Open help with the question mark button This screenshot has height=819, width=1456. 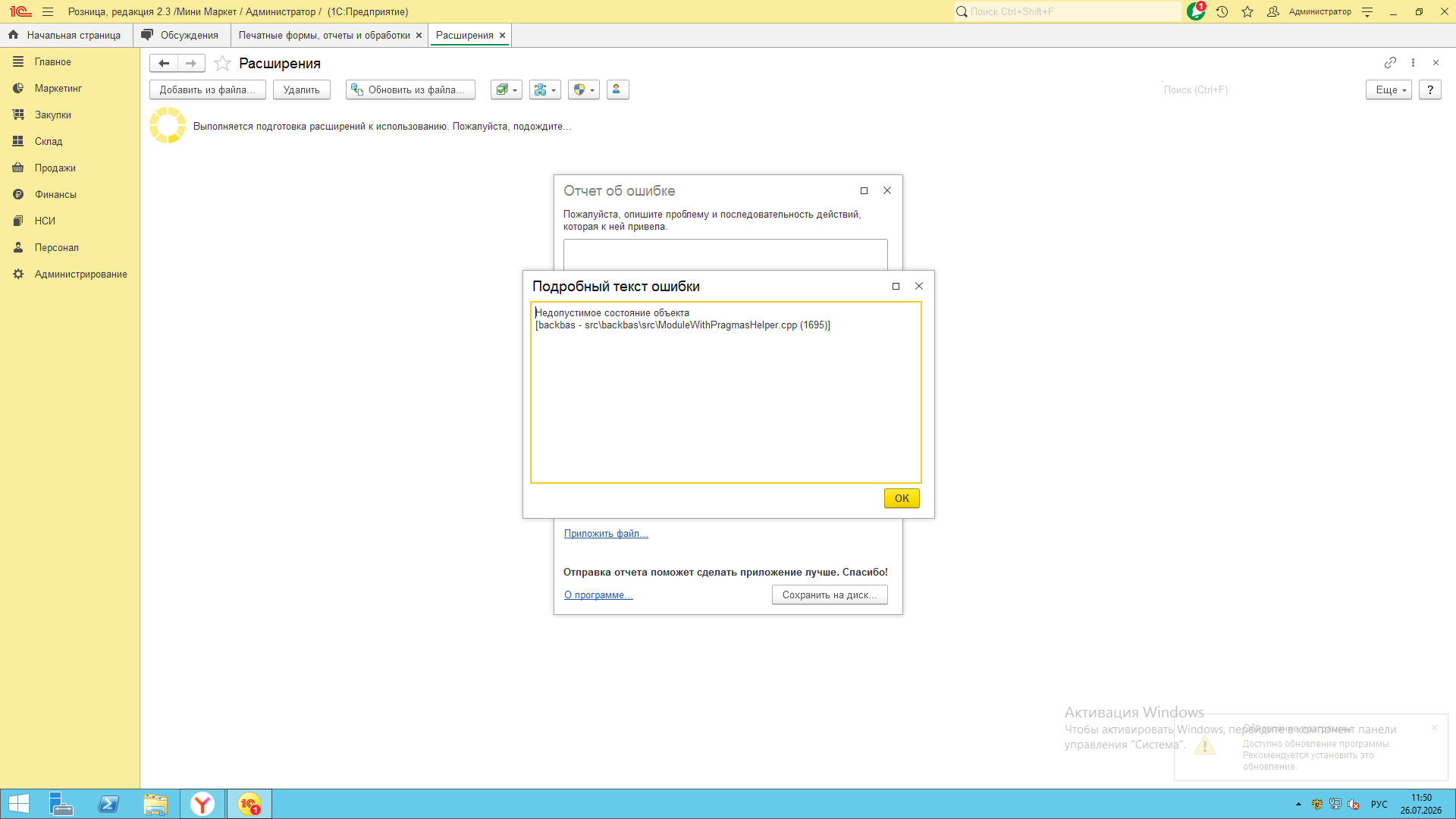click(x=1429, y=89)
